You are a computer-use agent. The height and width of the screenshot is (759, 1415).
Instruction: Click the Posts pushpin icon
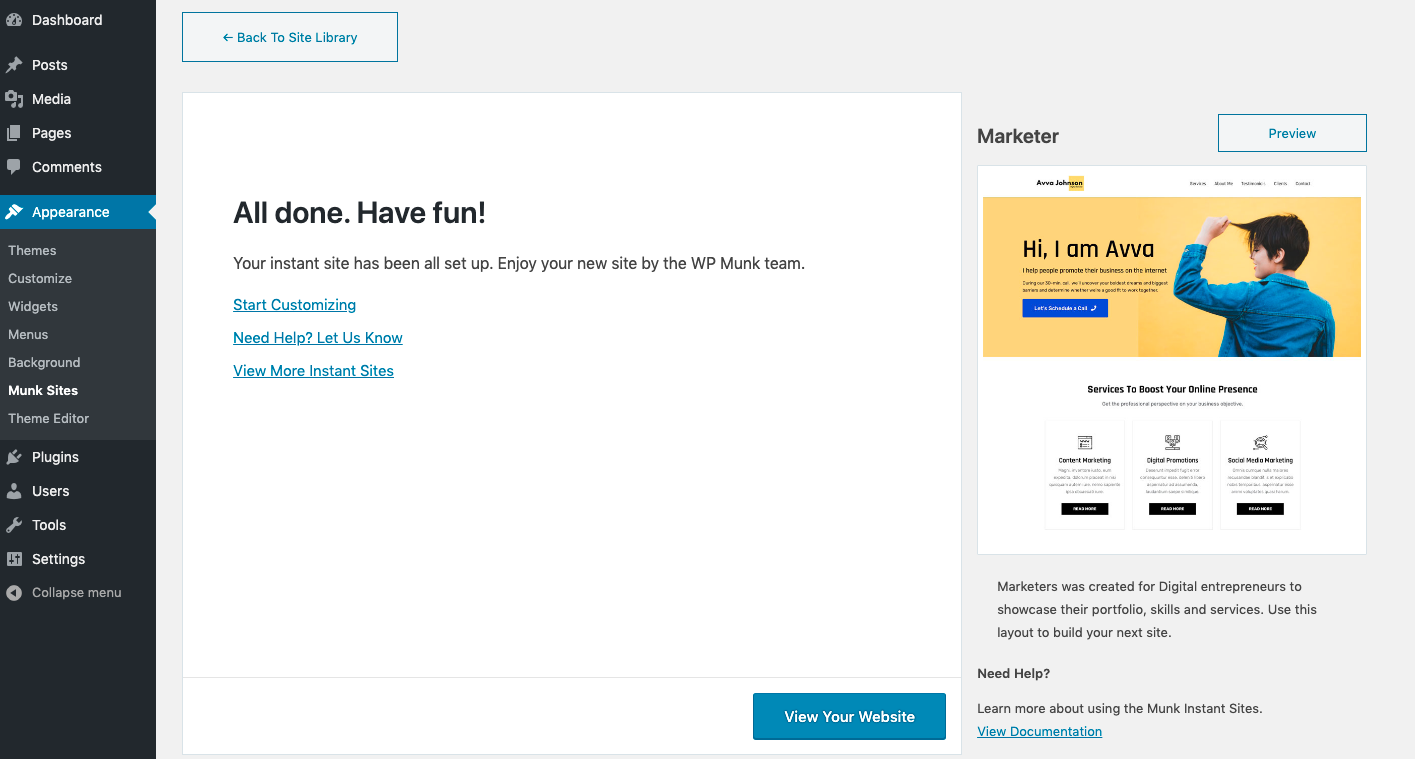14,65
